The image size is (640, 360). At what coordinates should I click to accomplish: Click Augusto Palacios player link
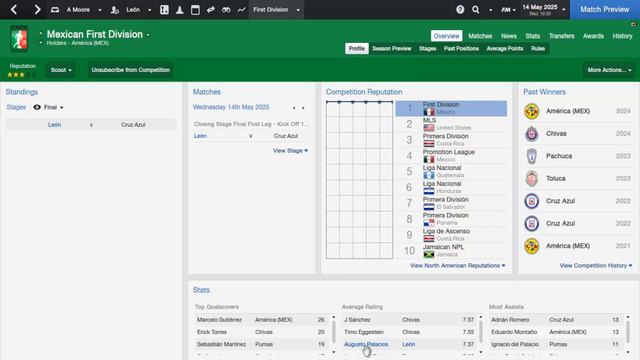click(366, 344)
